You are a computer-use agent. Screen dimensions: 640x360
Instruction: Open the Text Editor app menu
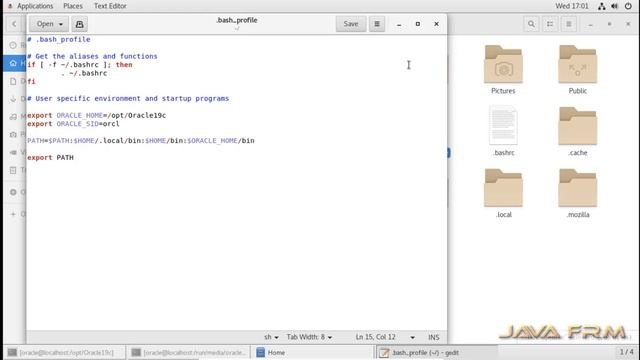pyautogui.click(x=110, y=6)
